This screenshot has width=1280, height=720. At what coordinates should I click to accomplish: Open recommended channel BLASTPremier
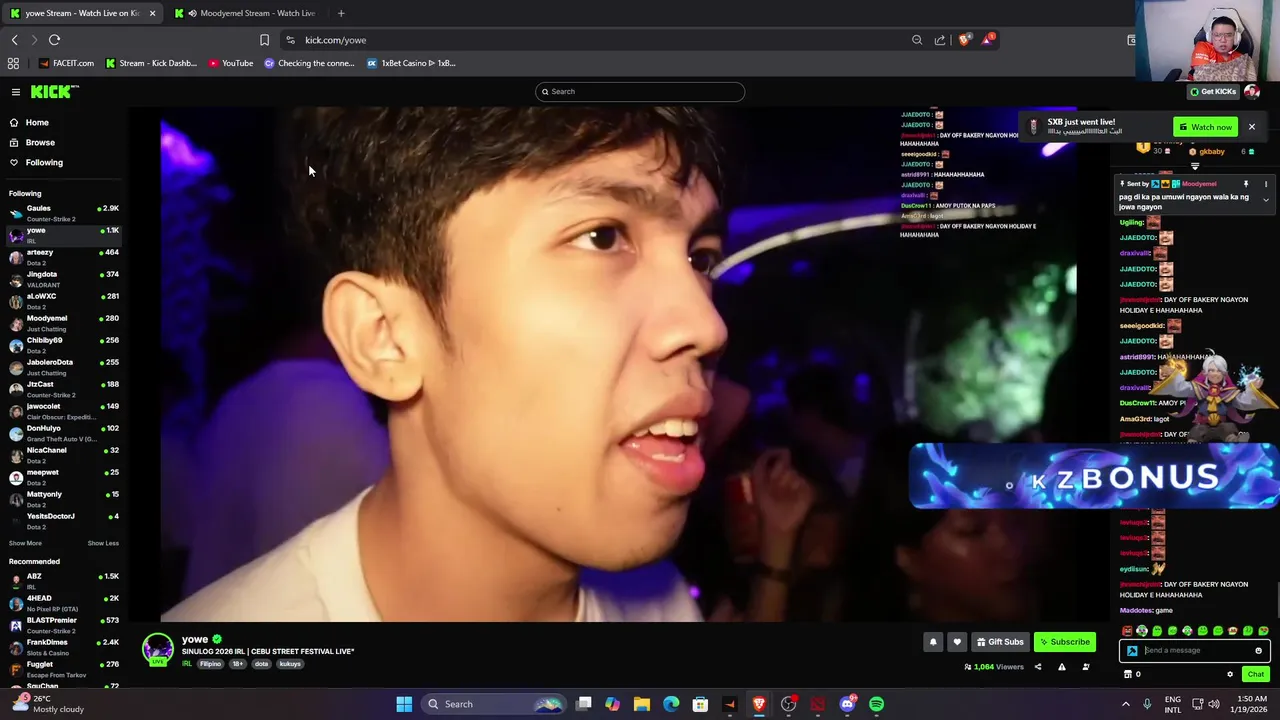point(62,625)
